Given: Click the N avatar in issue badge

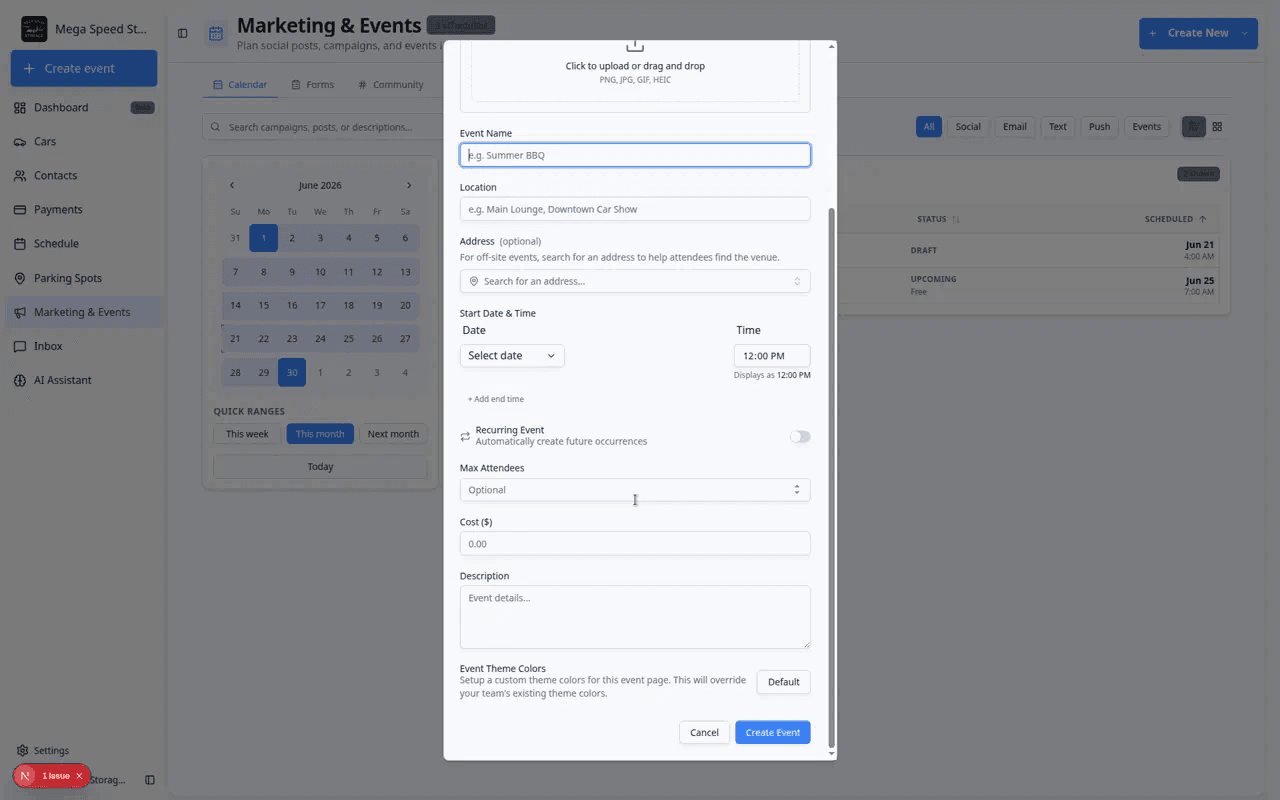Looking at the screenshot, I should tap(26, 776).
